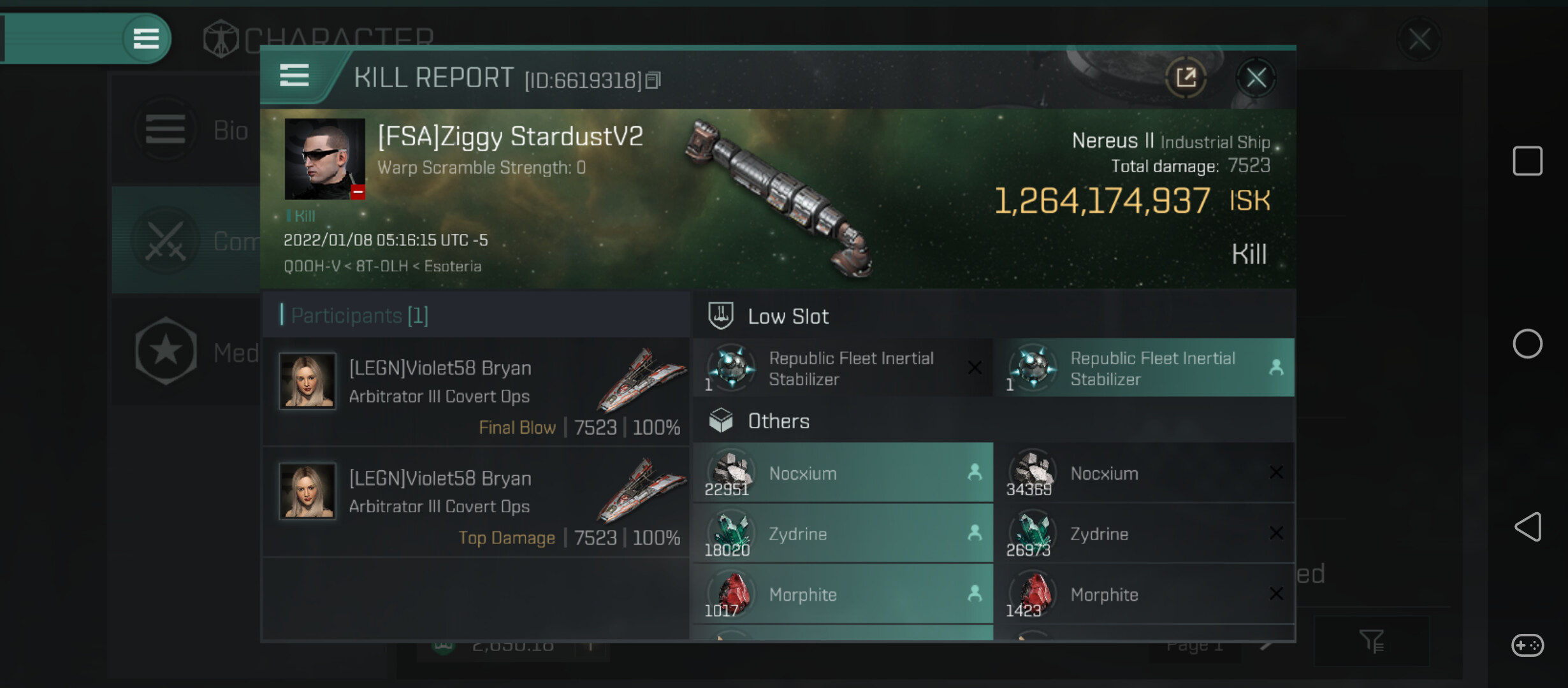This screenshot has height=688, width=1568.
Task: Share the kill report externally
Action: [1186, 78]
